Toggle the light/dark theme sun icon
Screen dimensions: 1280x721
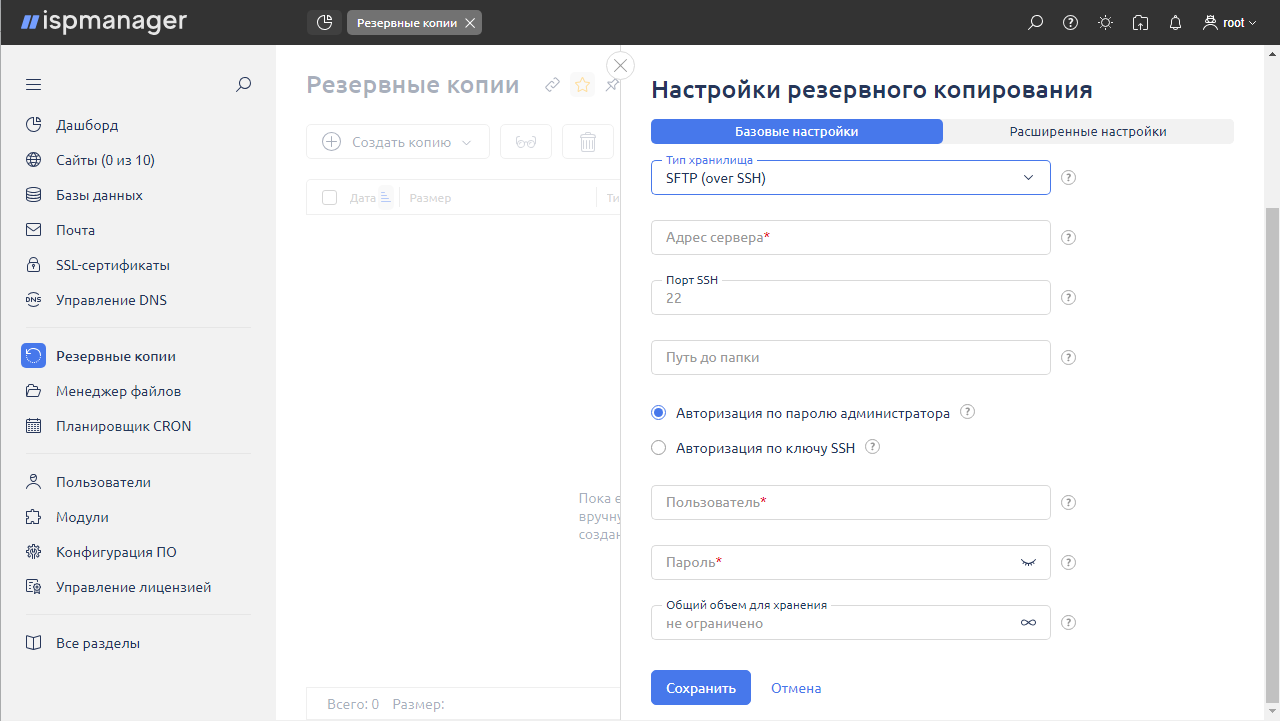pyautogui.click(x=1105, y=22)
